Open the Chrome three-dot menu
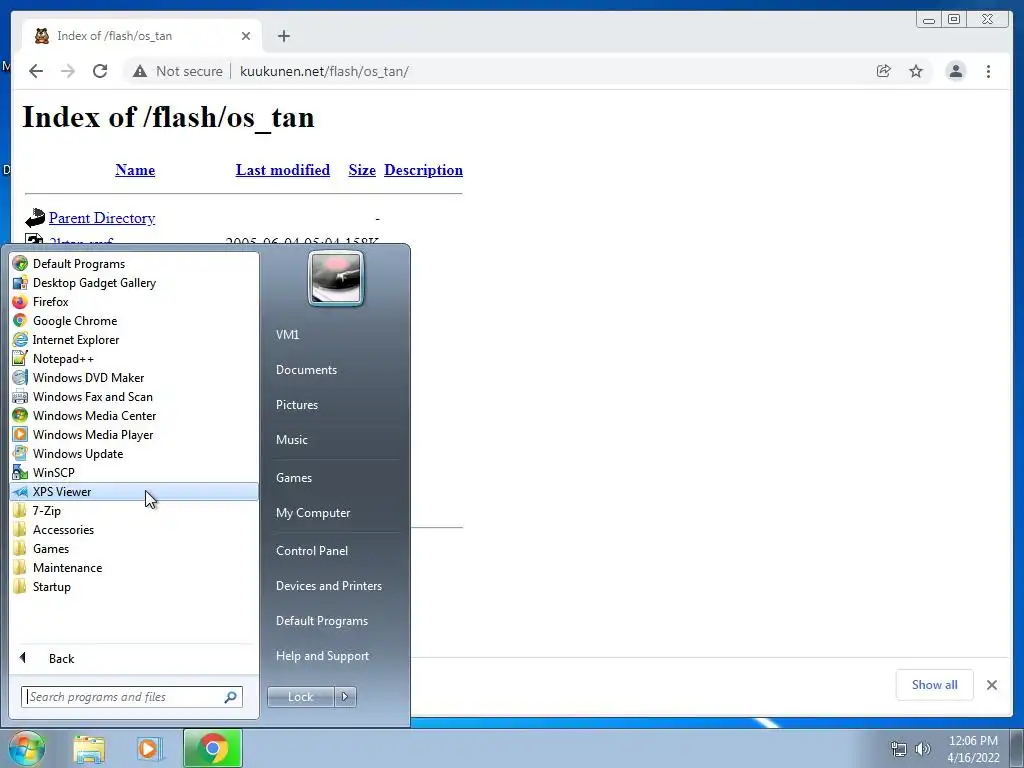 (x=988, y=71)
